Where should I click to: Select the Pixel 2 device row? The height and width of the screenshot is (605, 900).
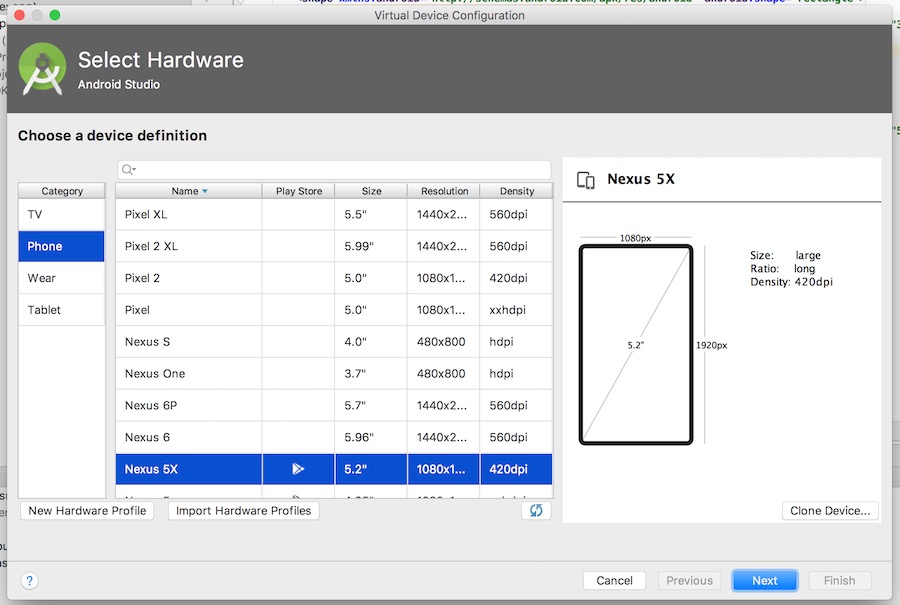click(334, 278)
